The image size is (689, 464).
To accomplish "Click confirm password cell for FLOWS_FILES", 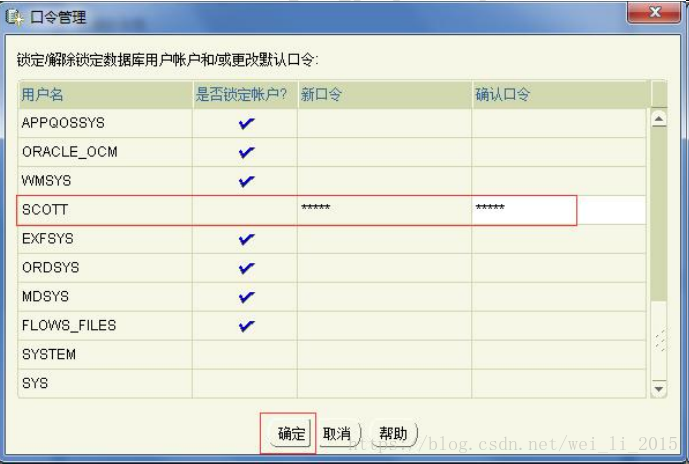I will click(559, 326).
